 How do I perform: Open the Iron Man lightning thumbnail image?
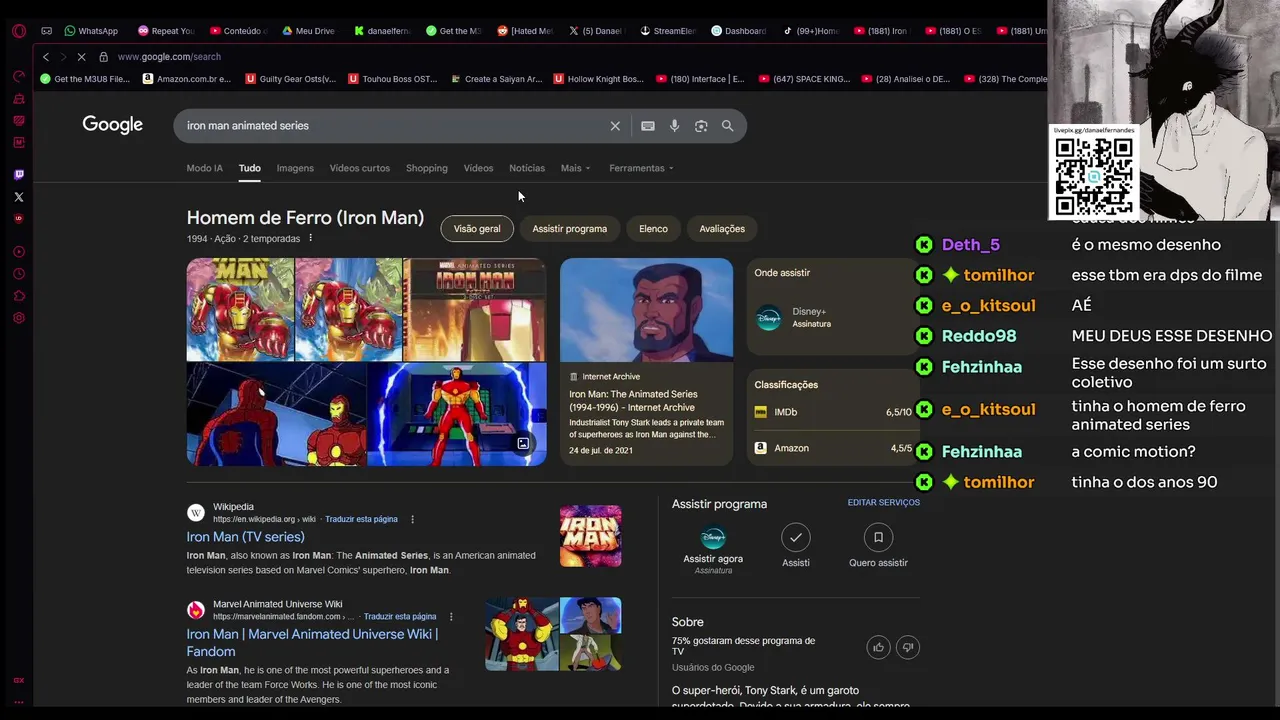(457, 414)
